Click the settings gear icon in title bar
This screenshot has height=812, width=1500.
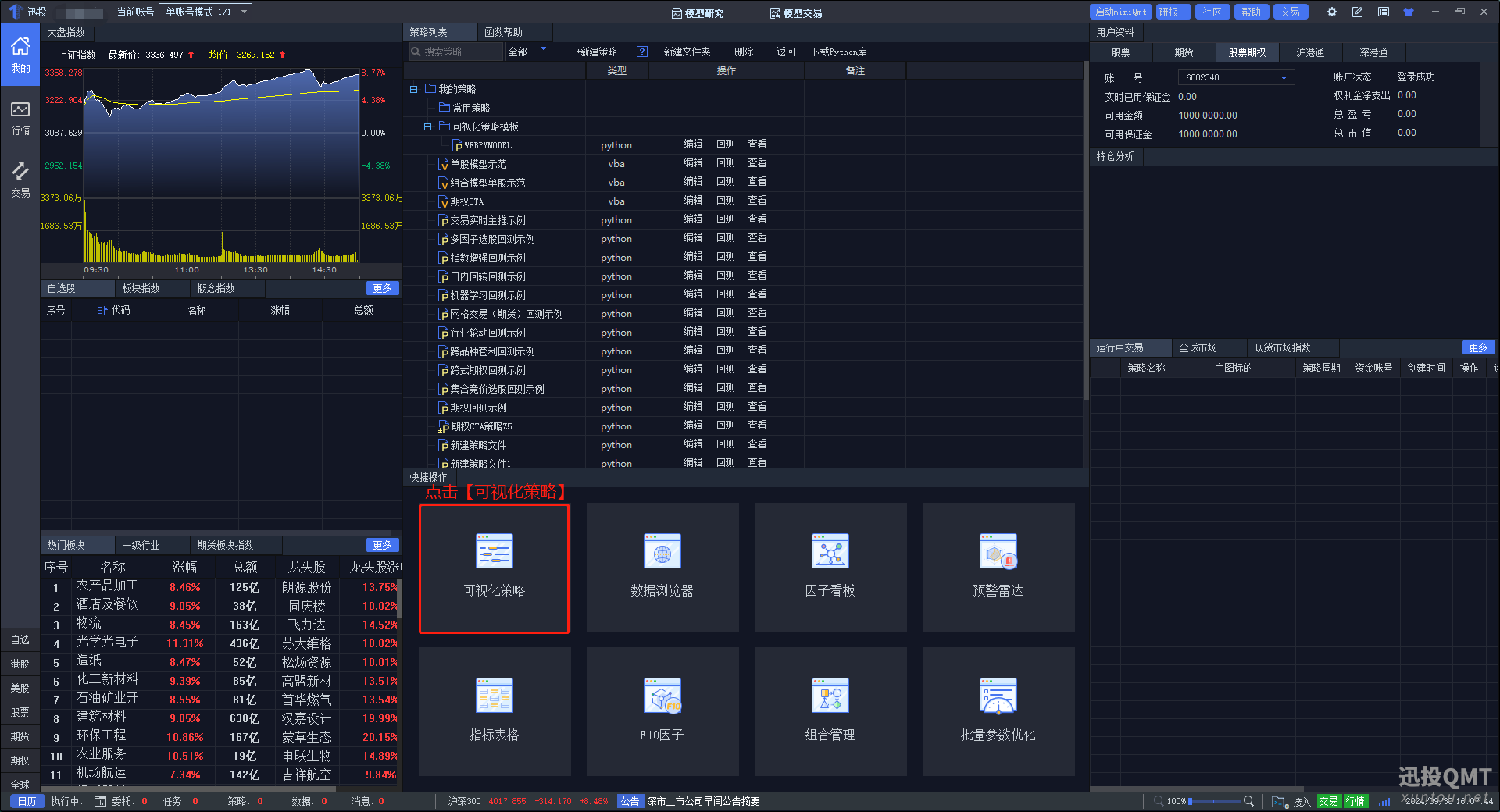pos(1332,12)
